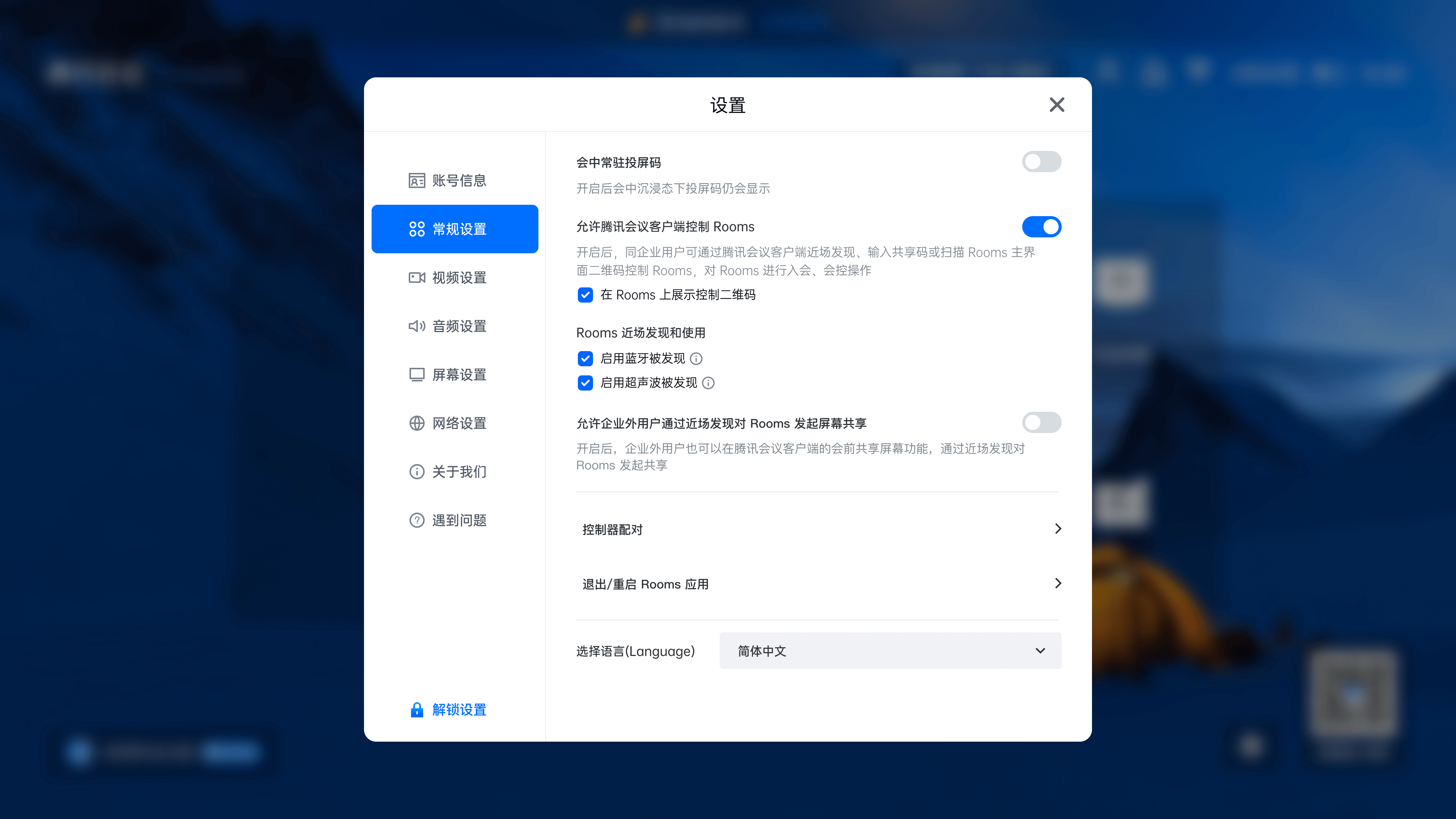Click the audio speaker settings icon
Screen dimensions: 1456x819
pos(417,326)
